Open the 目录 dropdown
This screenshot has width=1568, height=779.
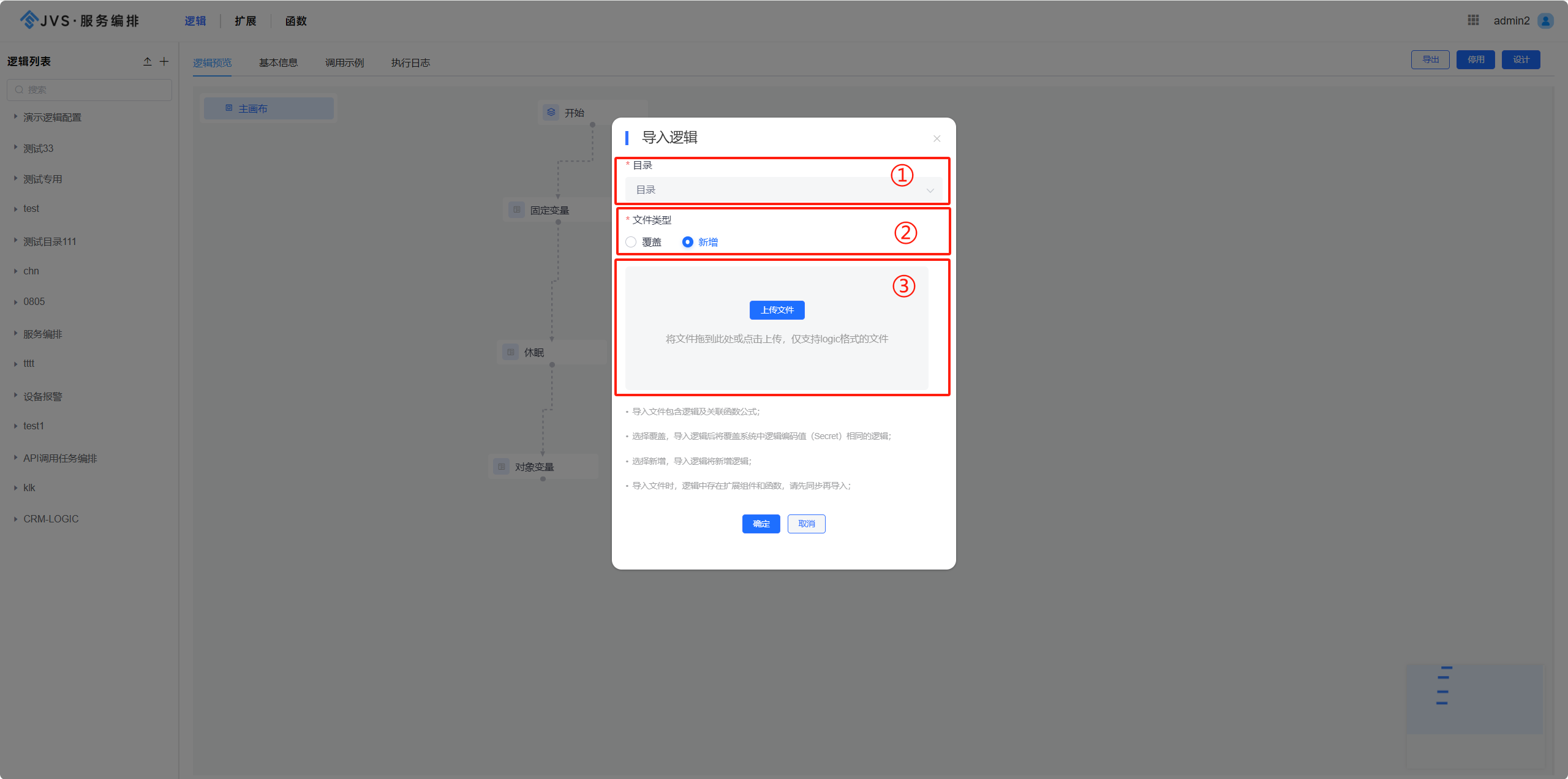(x=783, y=190)
